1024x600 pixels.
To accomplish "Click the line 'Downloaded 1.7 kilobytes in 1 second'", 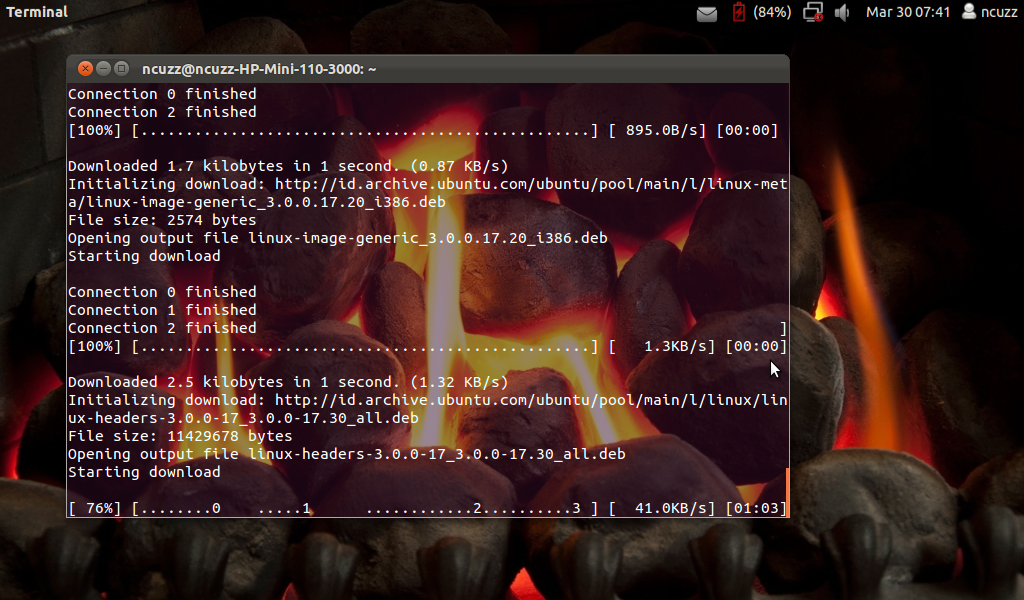I will pos(288,166).
